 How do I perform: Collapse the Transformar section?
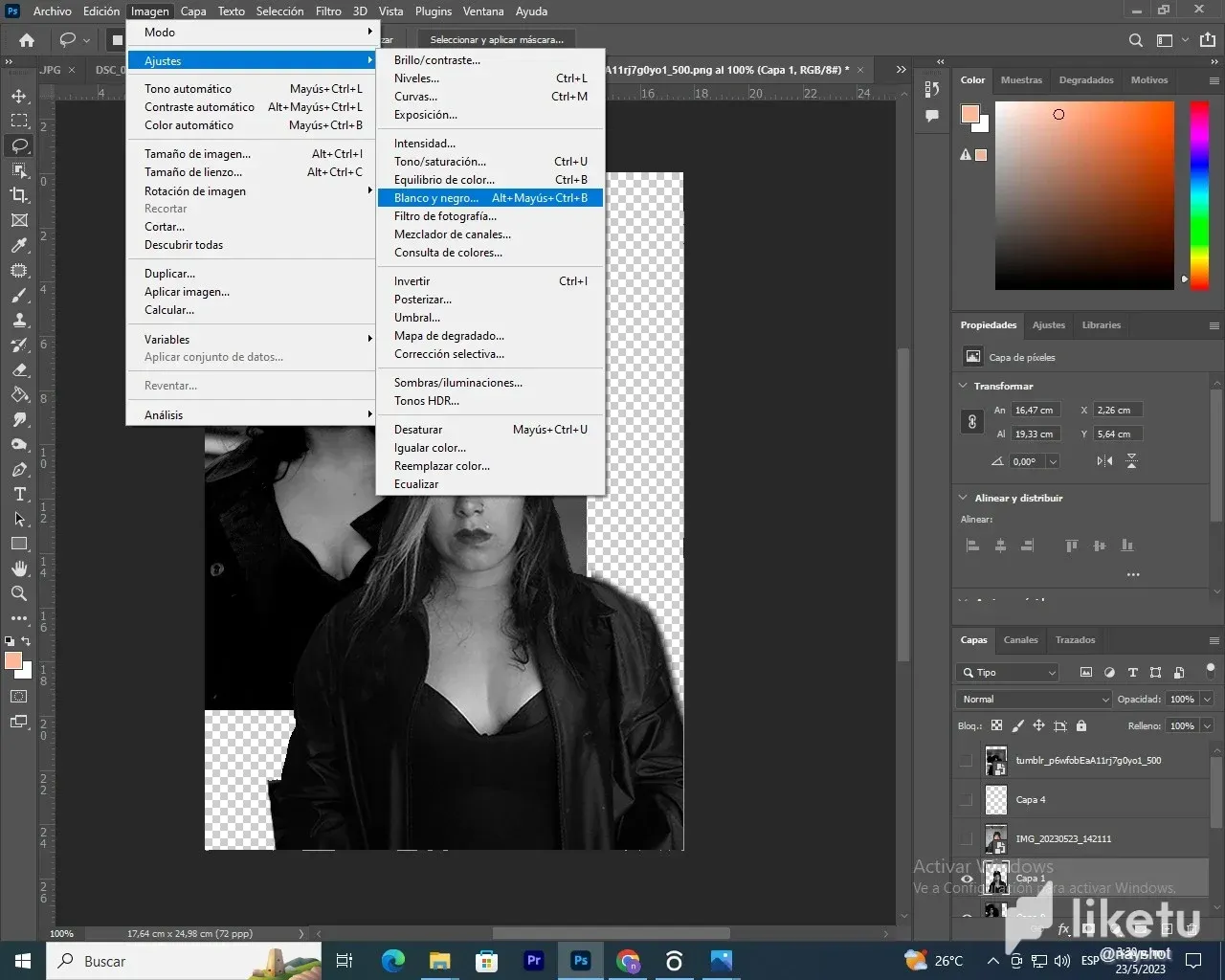(x=963, y=386)
